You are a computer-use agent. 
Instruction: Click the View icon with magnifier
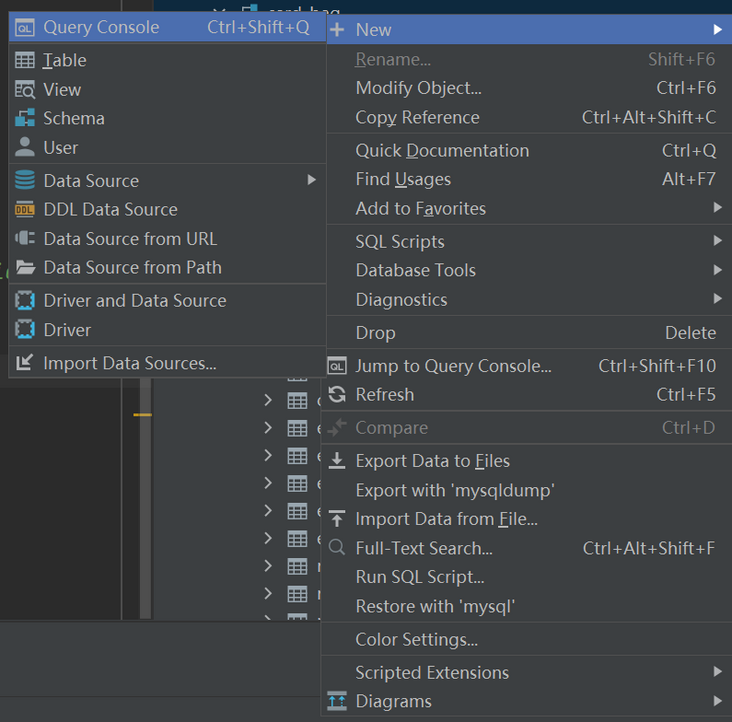tap(25, 90)
